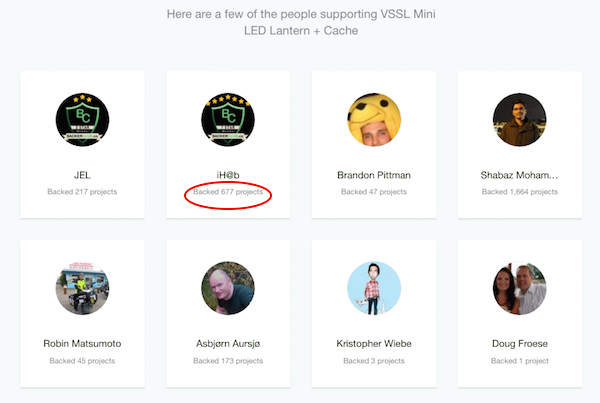Click Shabaz Moham...'s profile photo
The image size is (600, 403).
[x=520, y=120]
